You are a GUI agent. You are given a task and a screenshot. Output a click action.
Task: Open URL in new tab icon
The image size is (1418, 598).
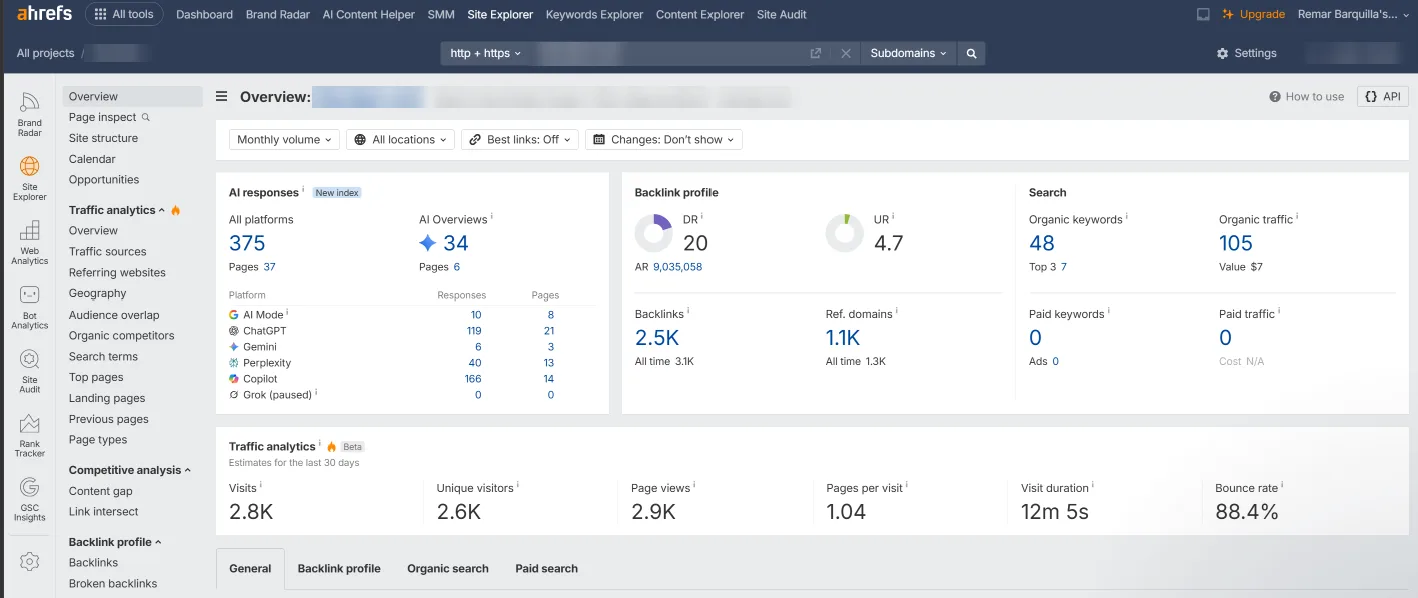816,53
